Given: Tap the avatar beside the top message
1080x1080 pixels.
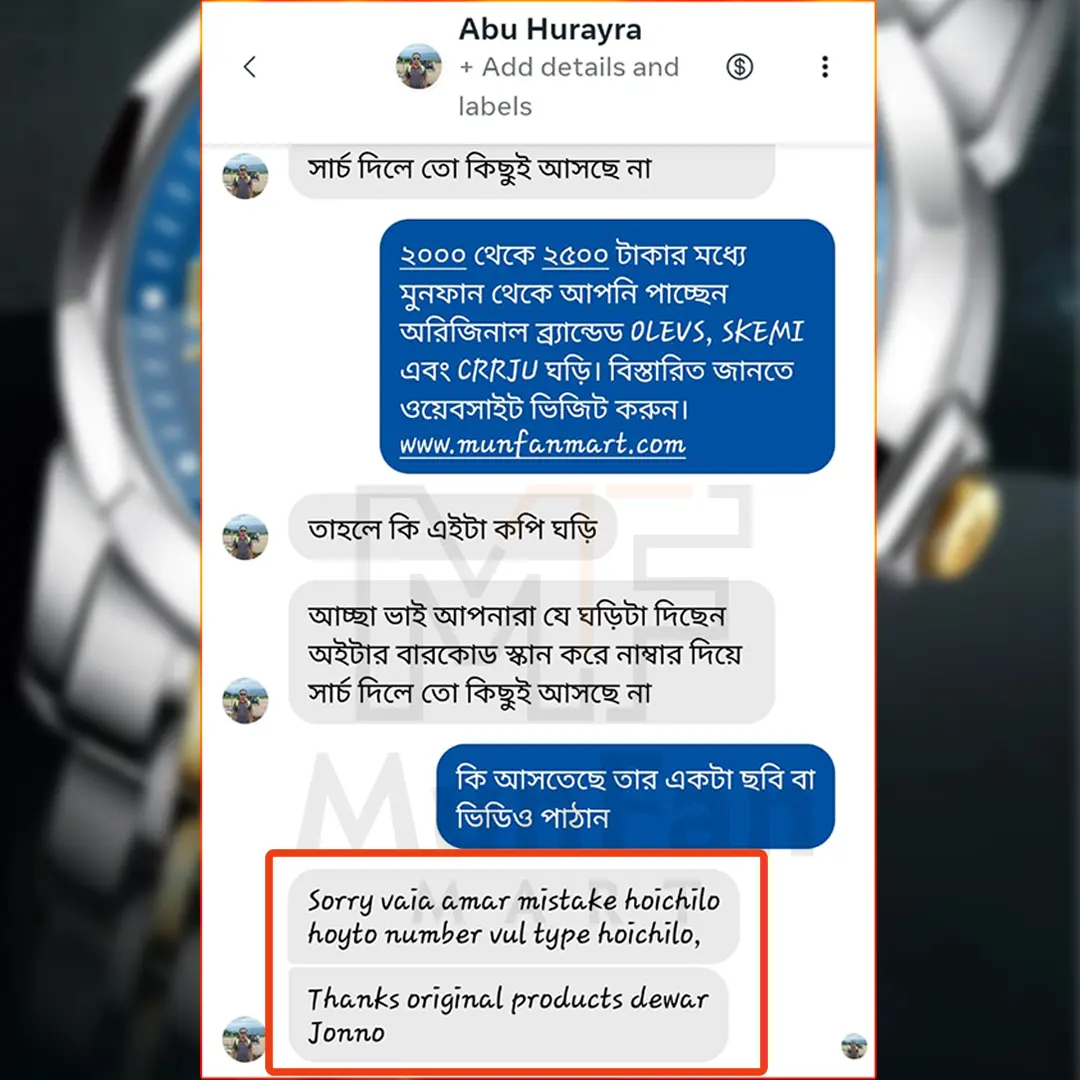Looking at the screenshot, I should point(245,176).
